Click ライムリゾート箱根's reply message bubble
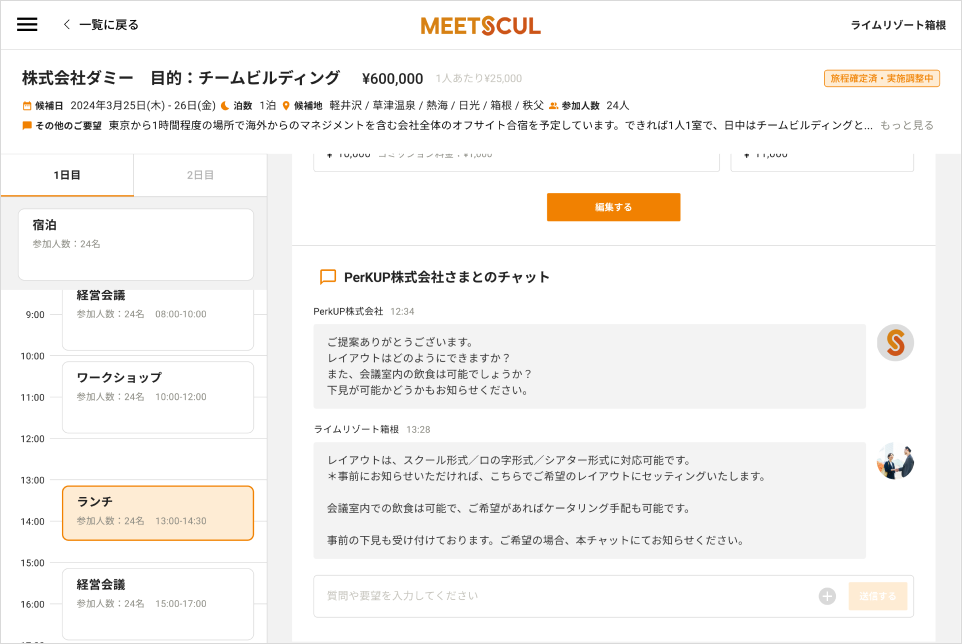The image size is (962, 644). click(x=590, y=500)
